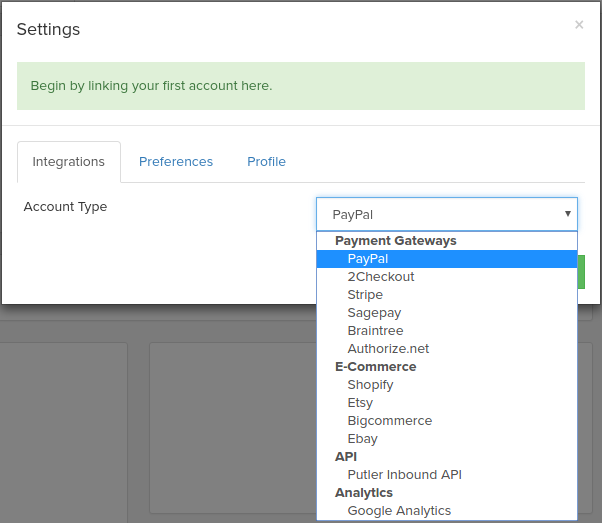
Task: Collapse the Account Type dropdown showing PayPal
Action: pyautogui.click(x=447, y=214)
